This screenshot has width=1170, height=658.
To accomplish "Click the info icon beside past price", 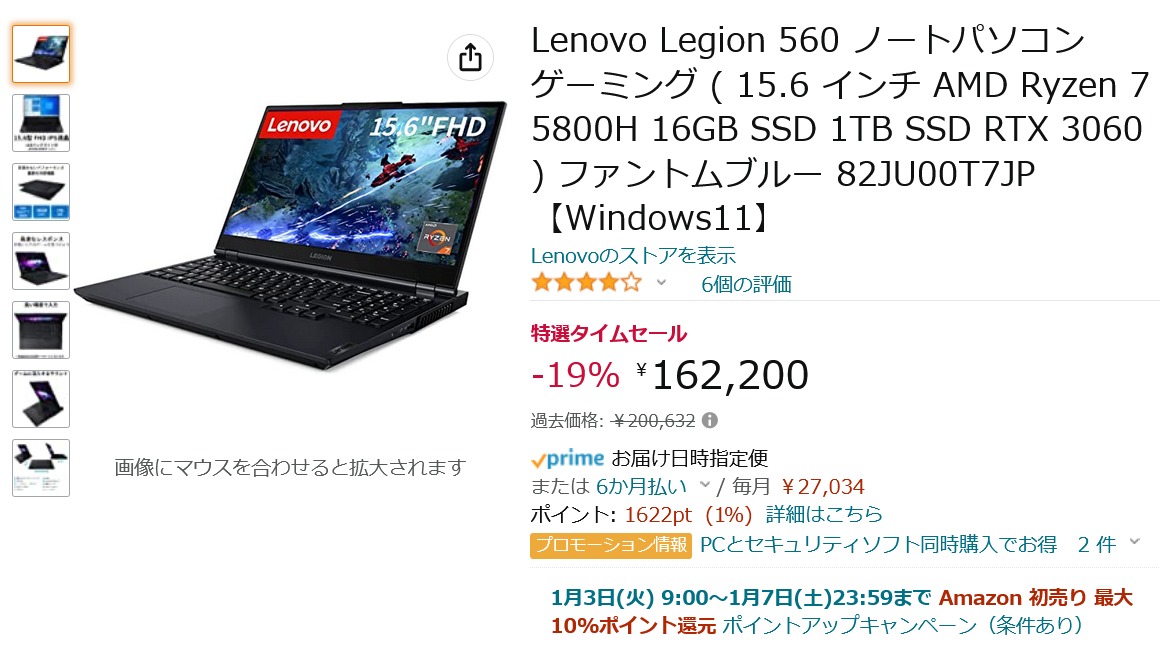I will (710, 421).
